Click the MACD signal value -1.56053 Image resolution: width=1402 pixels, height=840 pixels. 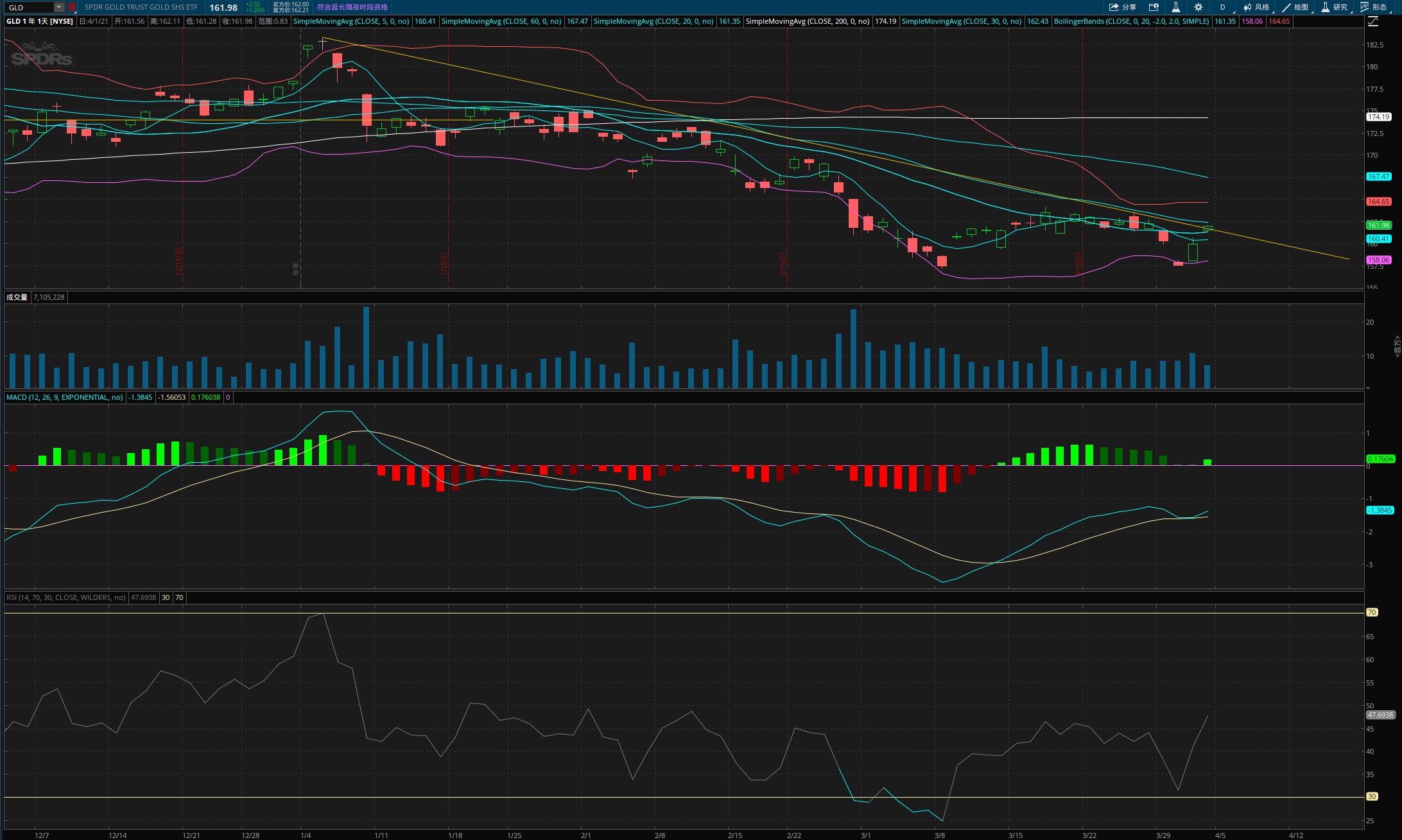pos(172,397)
